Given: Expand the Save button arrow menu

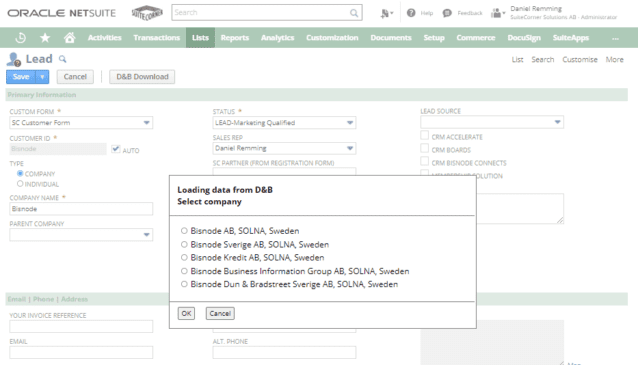Looking at the screenshot, I should click(42, 77).
